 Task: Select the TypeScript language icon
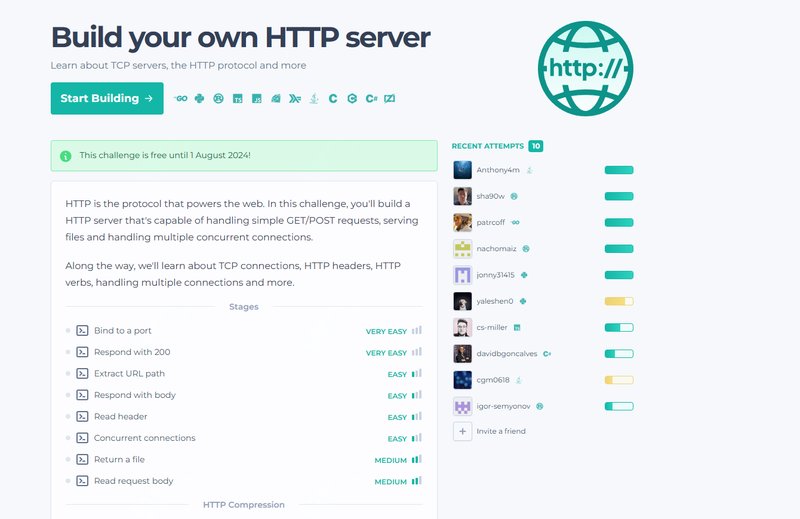pyautogui.click(x=238, y=99)
